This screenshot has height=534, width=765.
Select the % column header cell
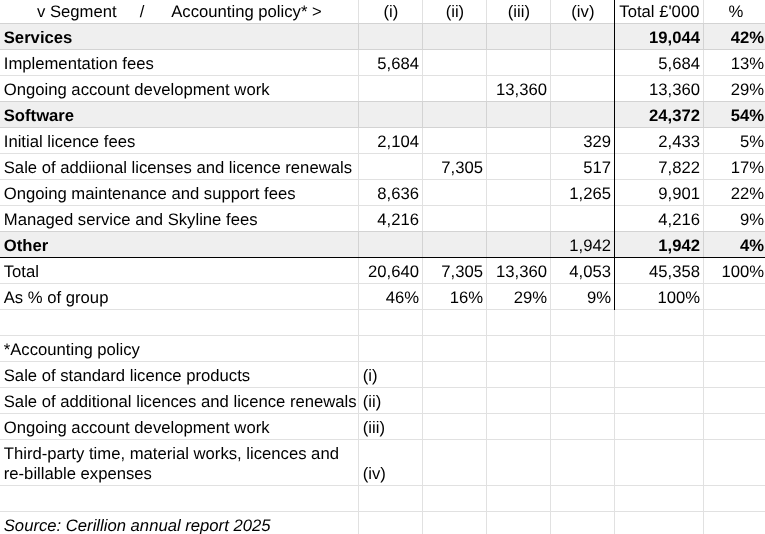(735, 12)
